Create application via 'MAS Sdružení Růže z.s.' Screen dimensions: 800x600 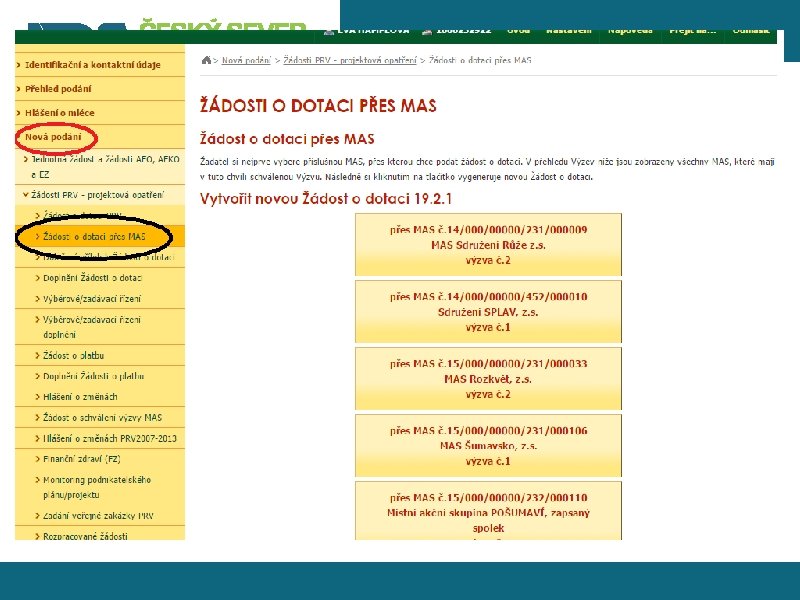(x=488, y=245)
